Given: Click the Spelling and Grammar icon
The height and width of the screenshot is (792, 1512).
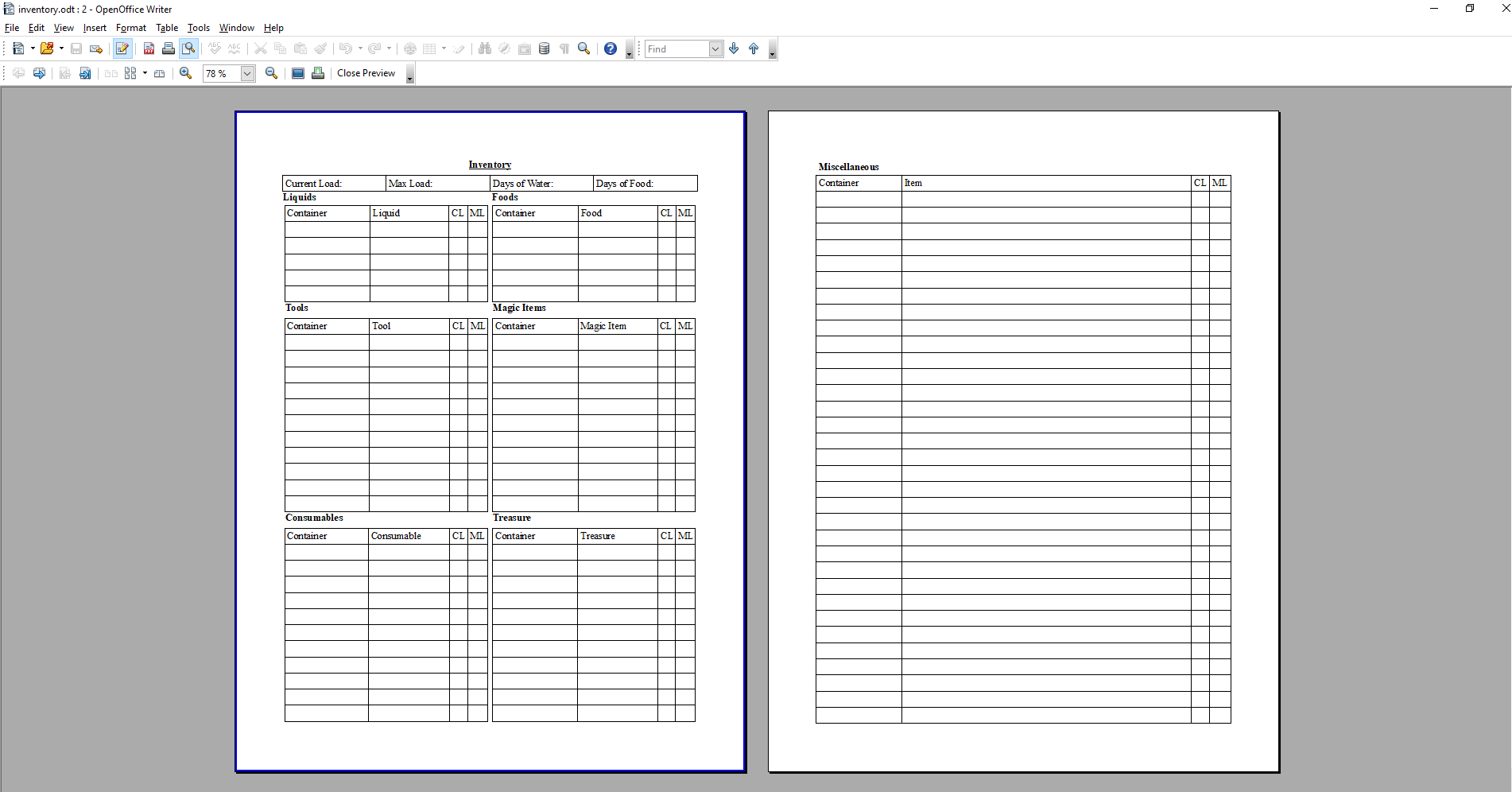Looking at the screenshot, I should (215, 49).
